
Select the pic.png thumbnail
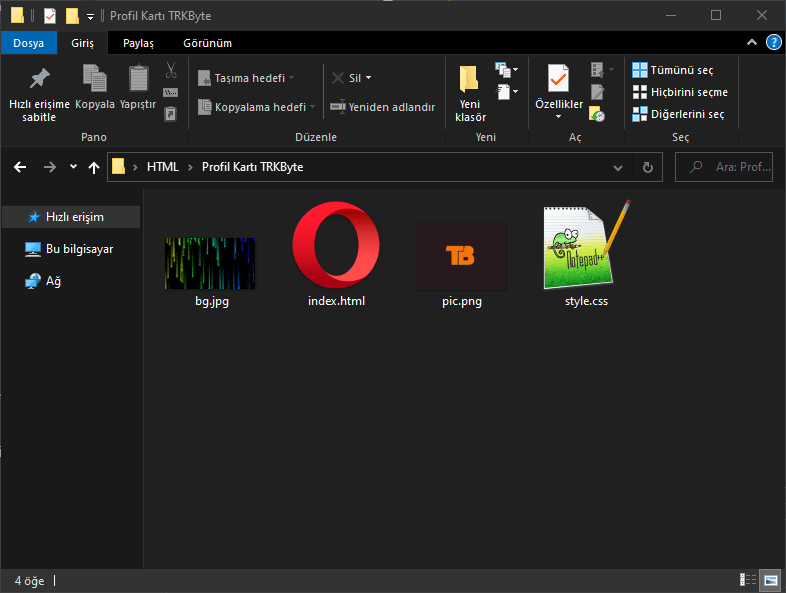[460, 256]
